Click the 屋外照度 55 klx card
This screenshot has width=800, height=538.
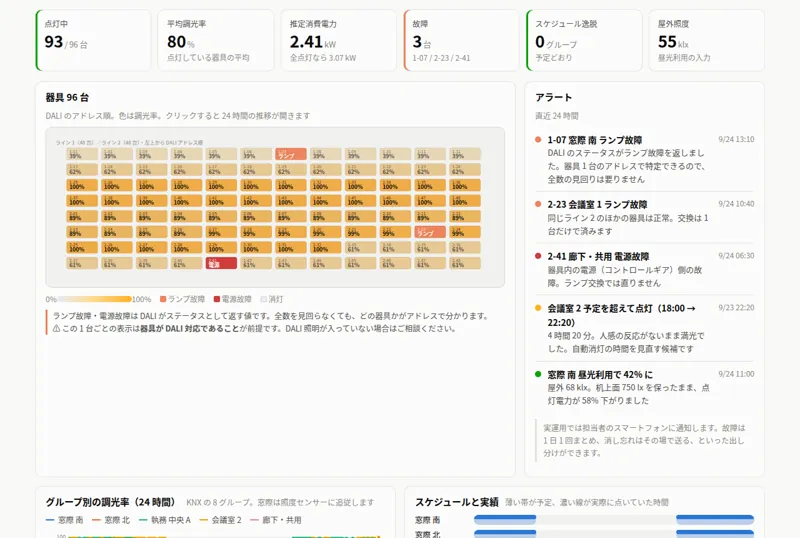[x=707, y=40]
